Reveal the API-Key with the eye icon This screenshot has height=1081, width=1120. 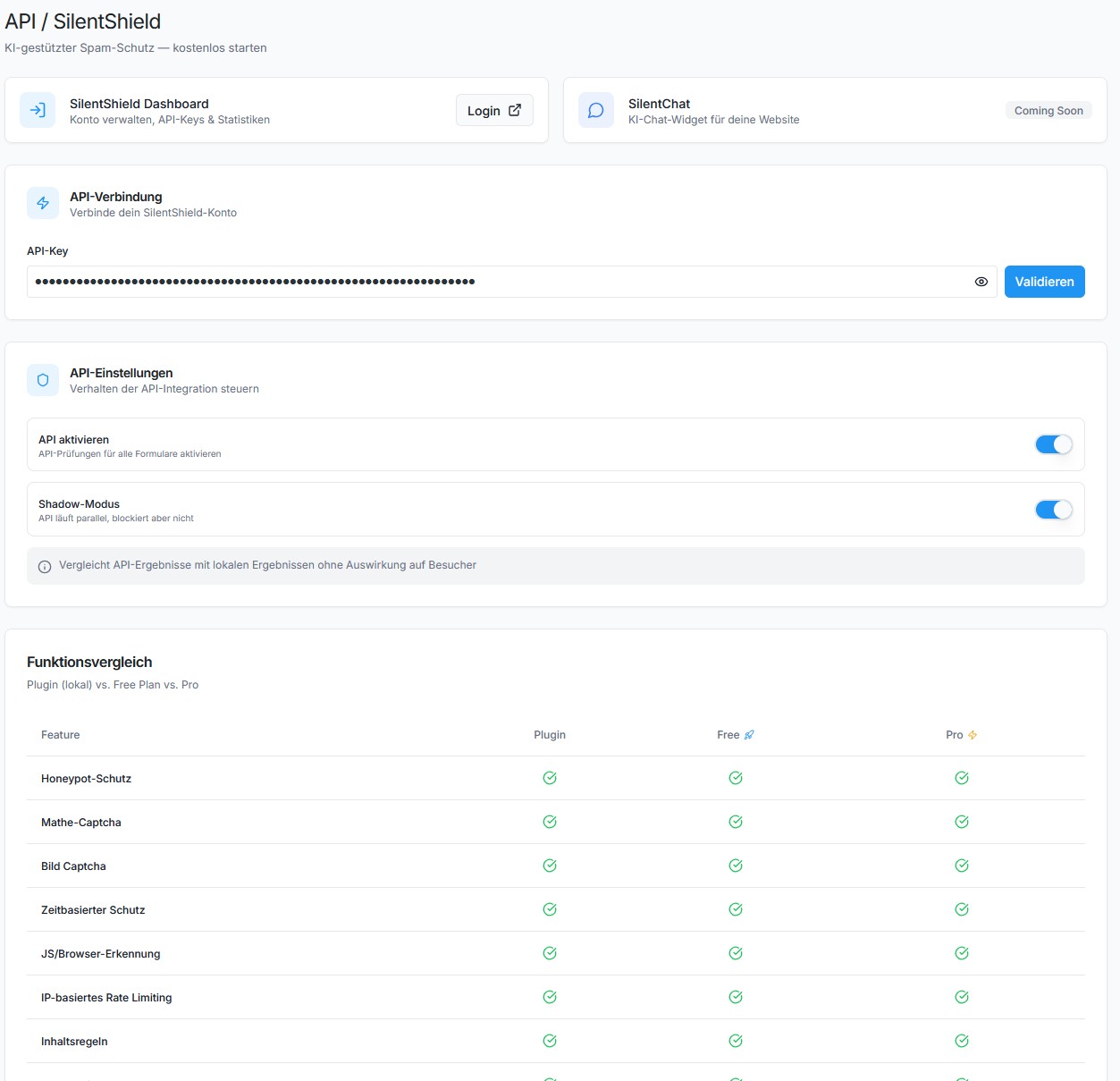[x=981, y=282]
